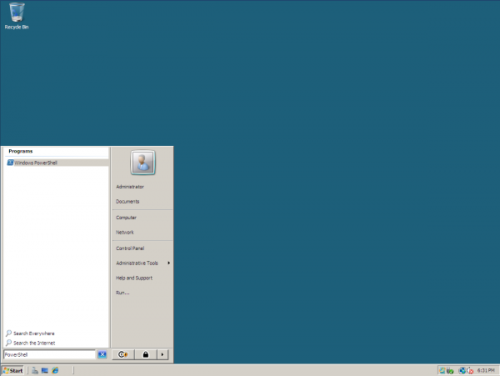This screenshot has height=376, width=500.
Task: Click the Windows Update tray icon
Action: click(x=442, y=370)
